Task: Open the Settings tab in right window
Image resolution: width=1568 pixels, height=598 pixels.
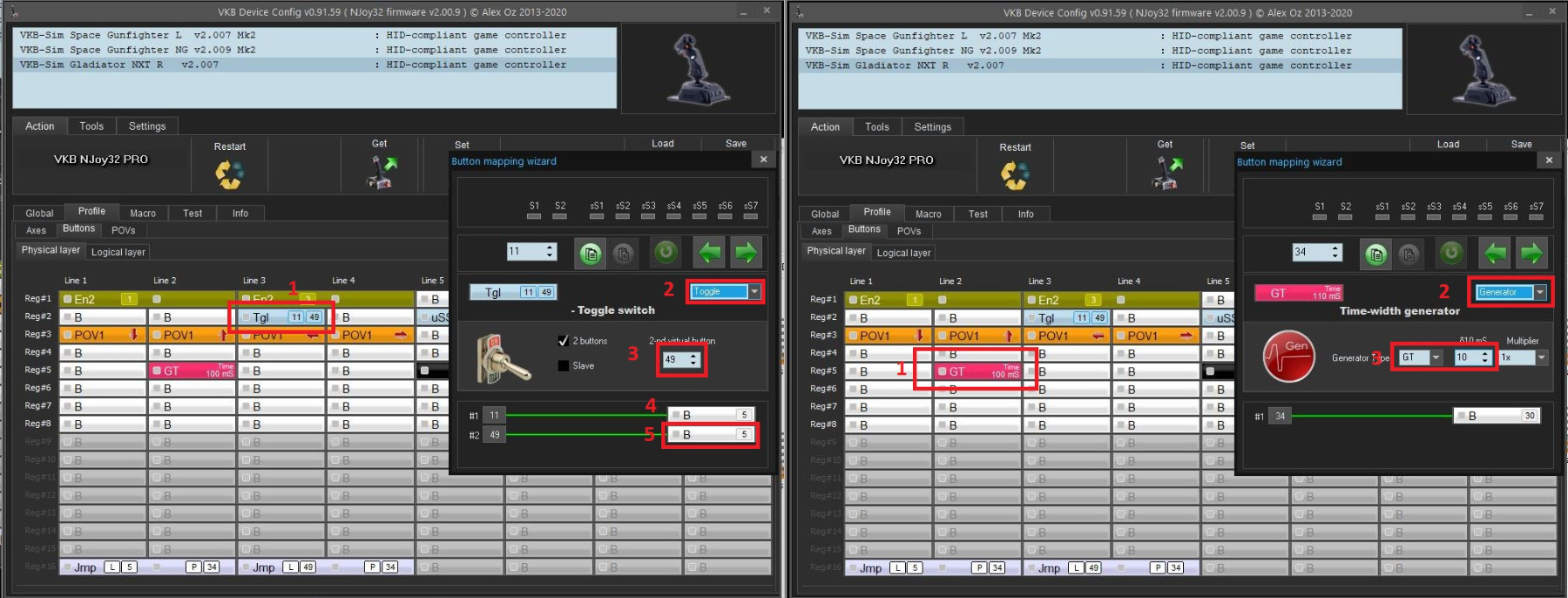Action: [x=933, y=127]
